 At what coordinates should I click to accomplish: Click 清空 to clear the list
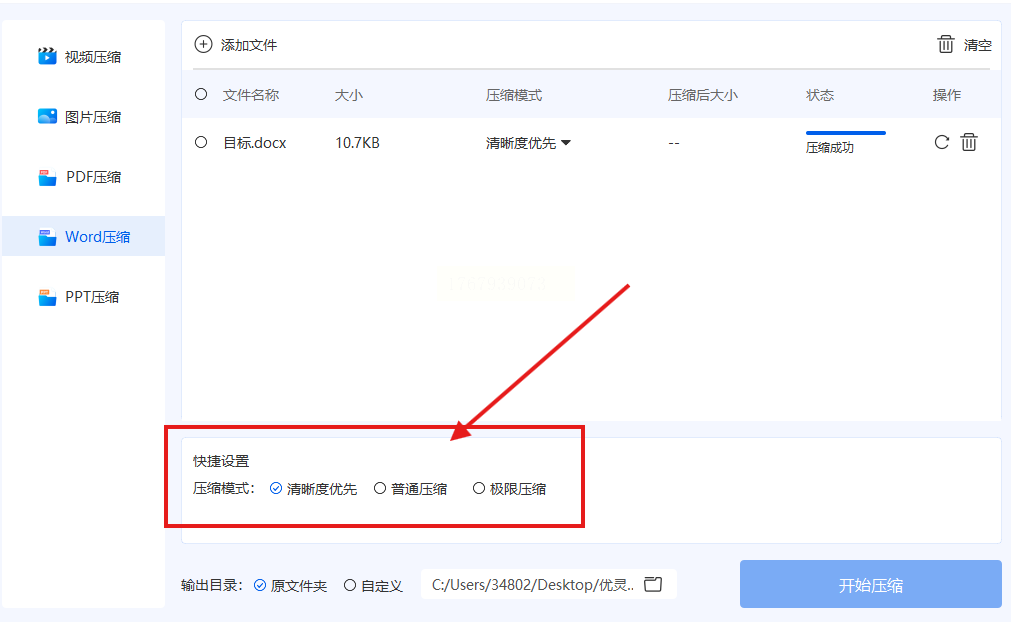click(x=964, y=44)
